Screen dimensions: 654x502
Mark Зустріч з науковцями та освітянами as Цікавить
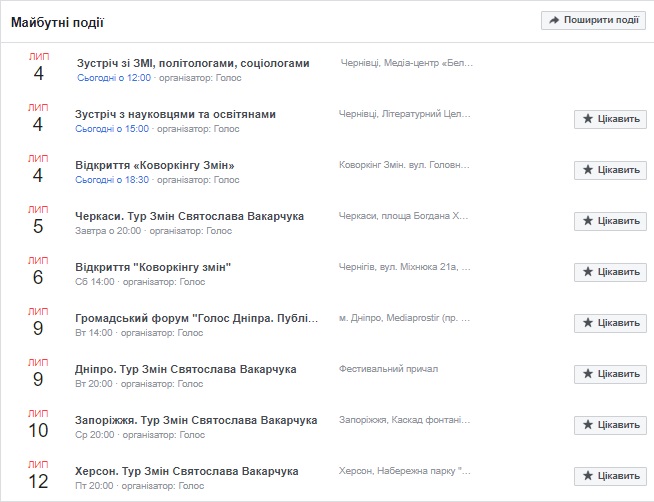610,119
